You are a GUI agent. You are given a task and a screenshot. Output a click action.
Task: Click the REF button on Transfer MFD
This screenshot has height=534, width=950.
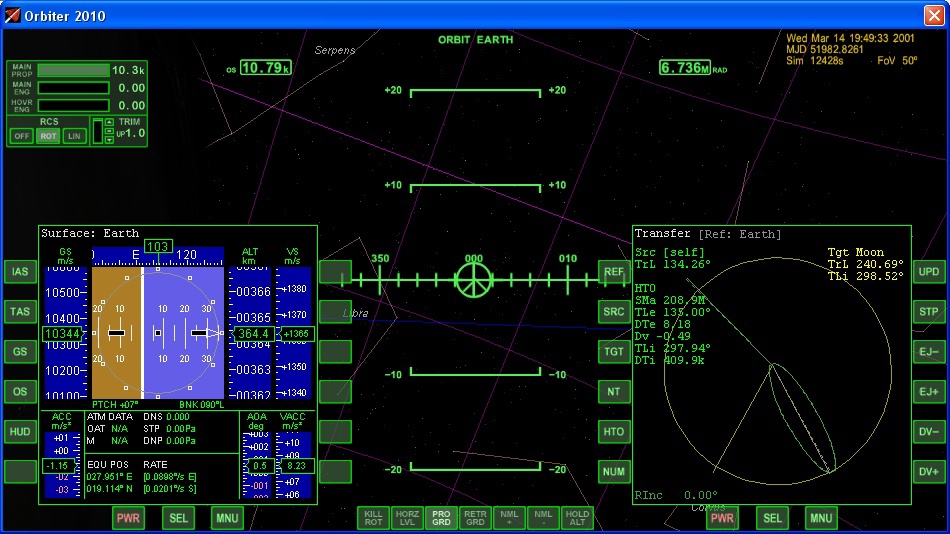[614, 272]
